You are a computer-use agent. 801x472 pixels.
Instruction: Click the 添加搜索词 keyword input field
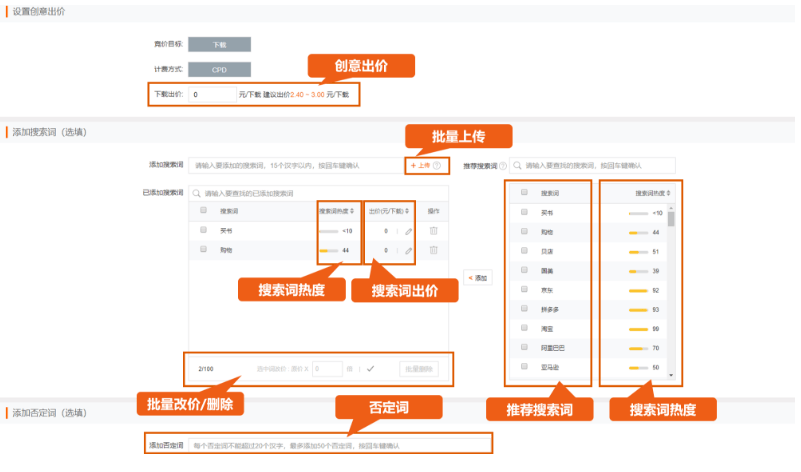coord(296,166)
